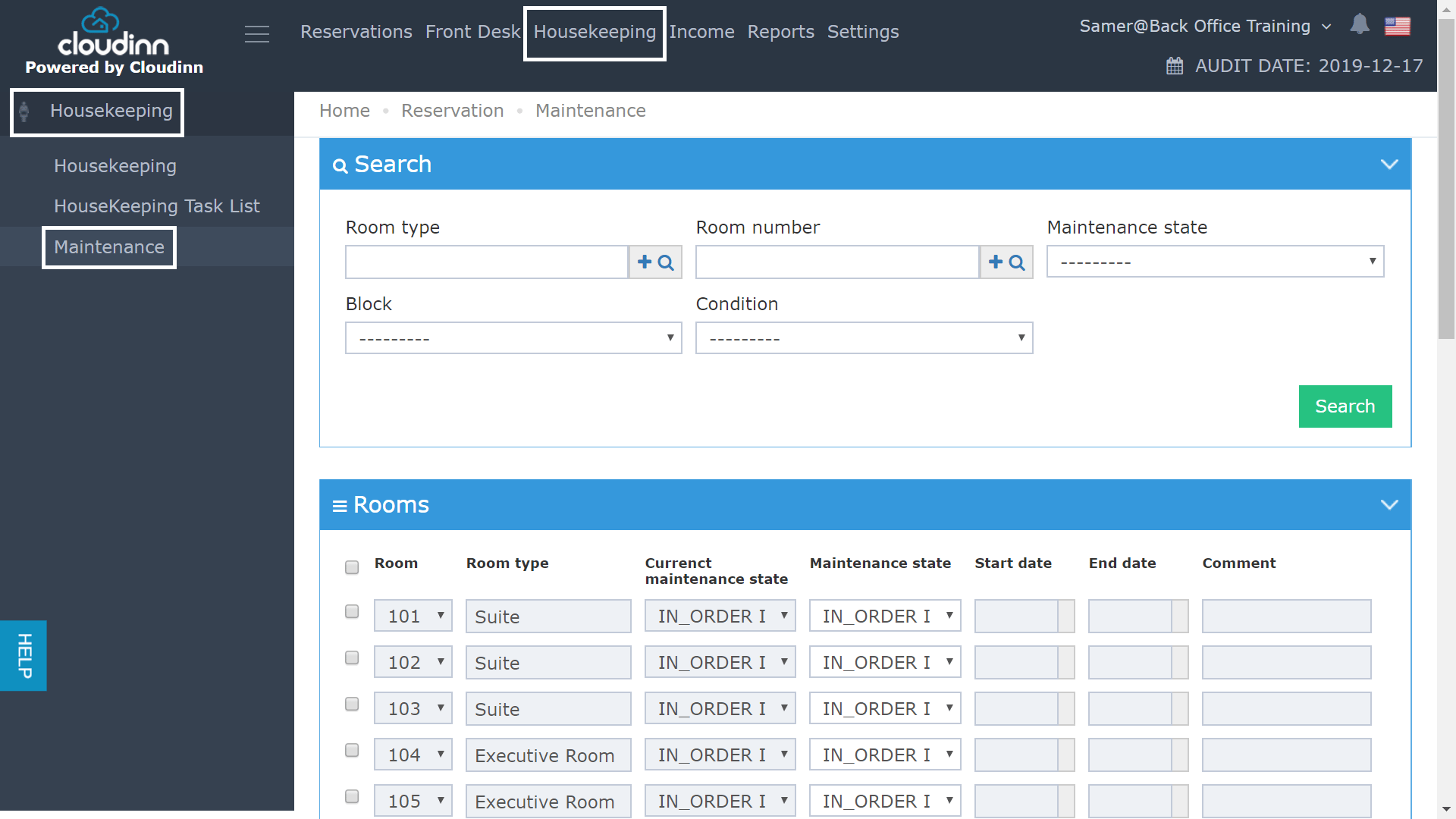Click Comment field for room 104
This screenshot has height=819, width=1456.
(x=1287, y=755)
